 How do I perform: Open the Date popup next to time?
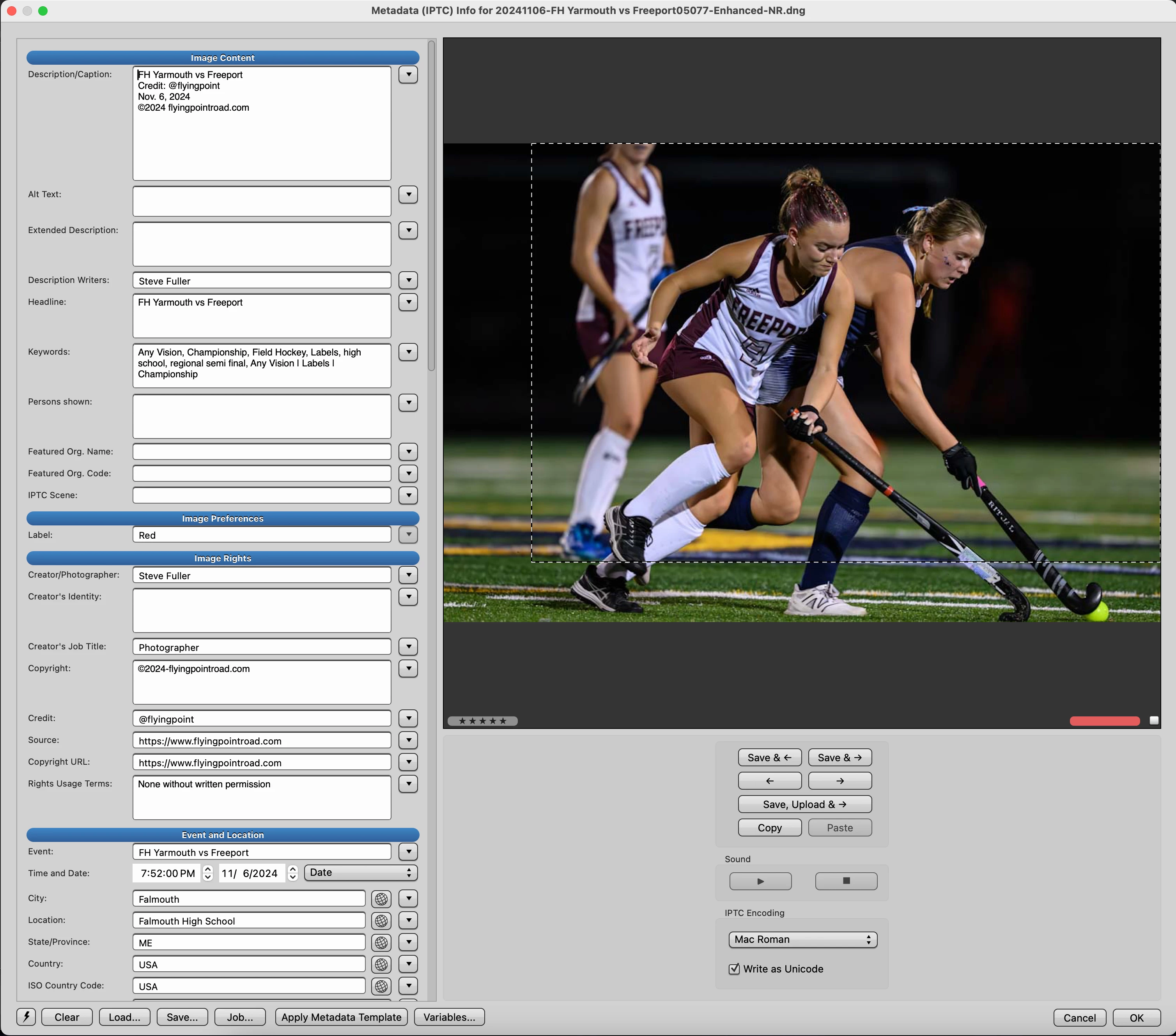click(360, 873)
